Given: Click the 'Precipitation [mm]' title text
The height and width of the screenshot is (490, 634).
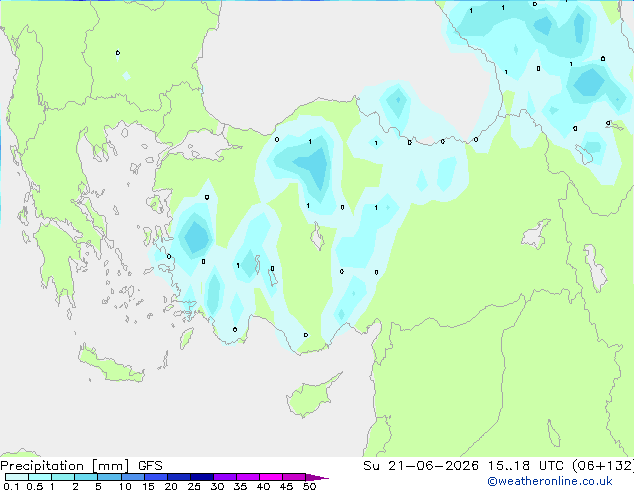Looking at the screenshot, I should point(65,466).
